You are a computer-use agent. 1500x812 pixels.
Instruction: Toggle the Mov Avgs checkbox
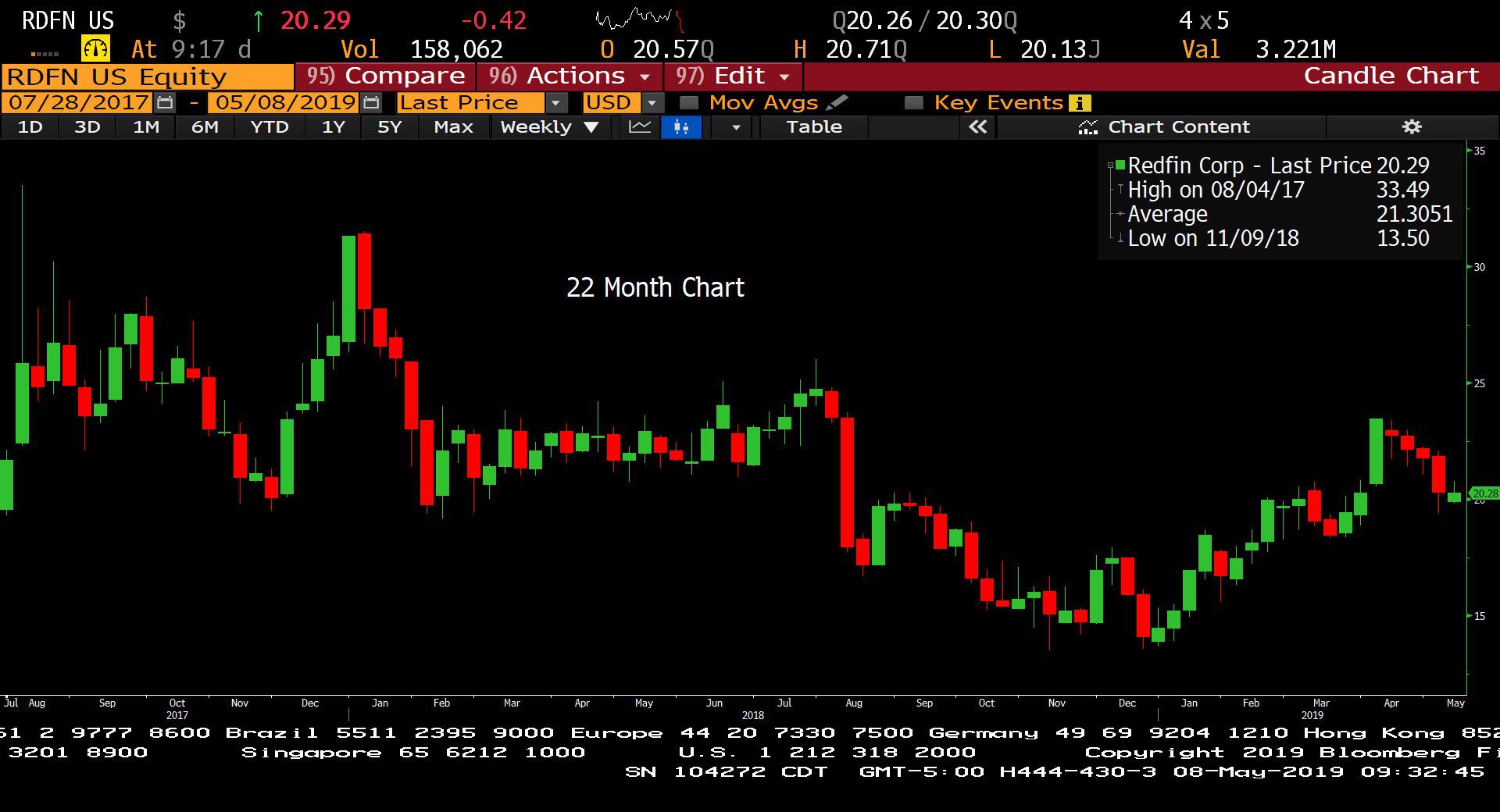pyautogui.click(x=688, y=103)
